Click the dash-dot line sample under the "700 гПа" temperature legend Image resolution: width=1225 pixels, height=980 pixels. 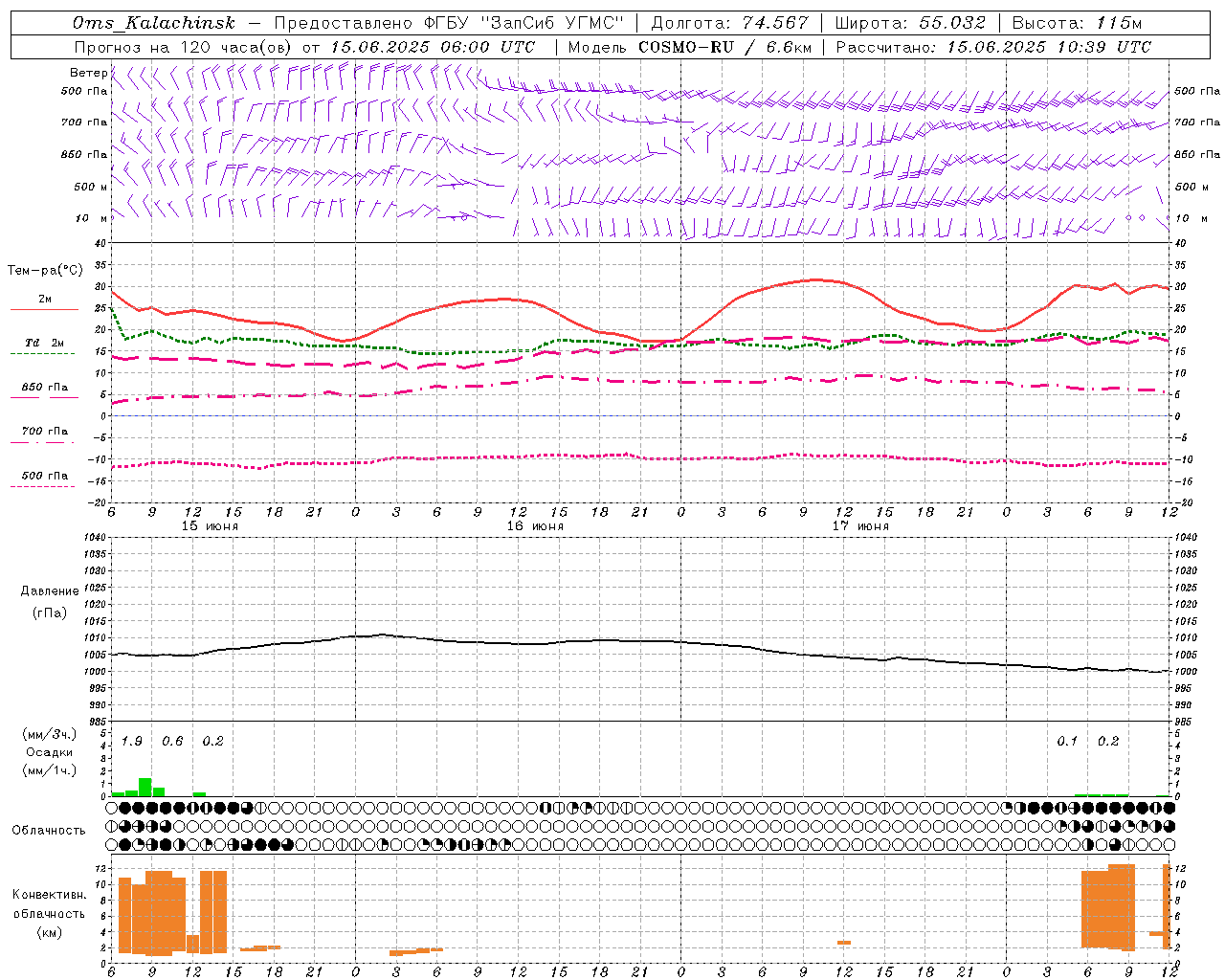[43, 442]
